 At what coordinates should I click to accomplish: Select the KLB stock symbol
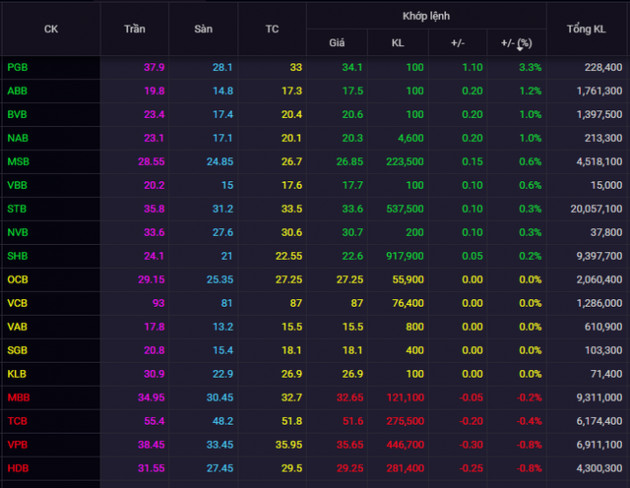(x=17, y=374)
